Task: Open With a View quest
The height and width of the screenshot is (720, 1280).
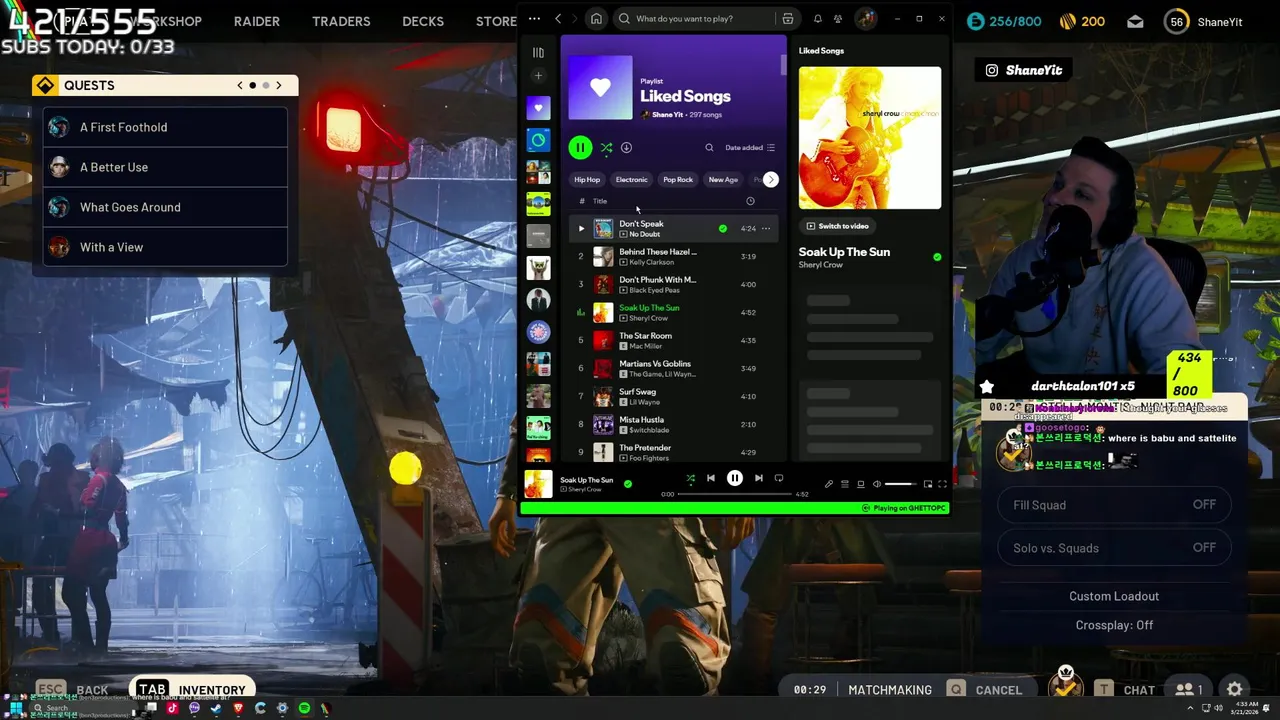Action: (166, 247)
